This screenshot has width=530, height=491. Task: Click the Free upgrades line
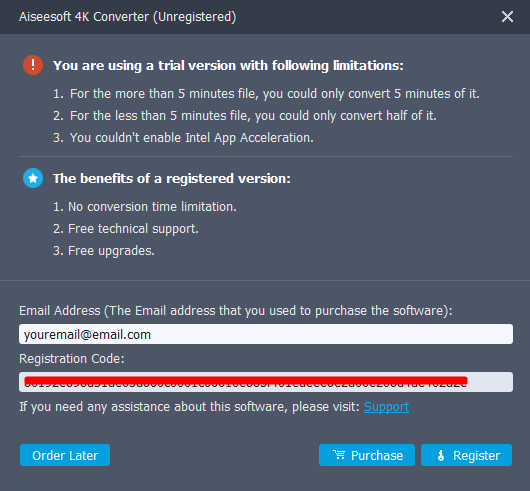[x=104, y=251]
